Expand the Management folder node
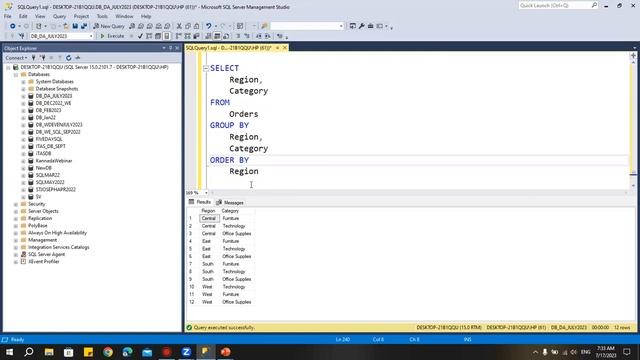The image size is (640, 360). (x=16, y=240)
